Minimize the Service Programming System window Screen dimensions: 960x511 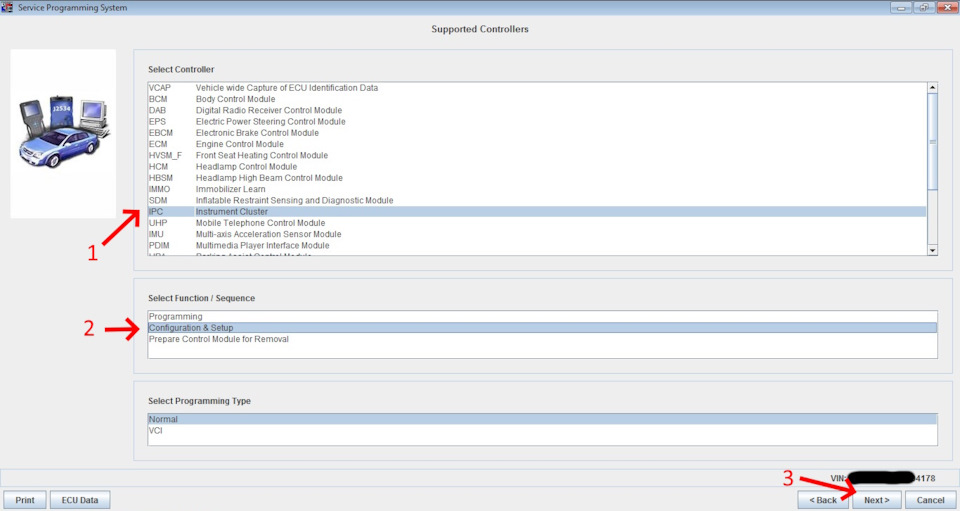tap(901, 7)
